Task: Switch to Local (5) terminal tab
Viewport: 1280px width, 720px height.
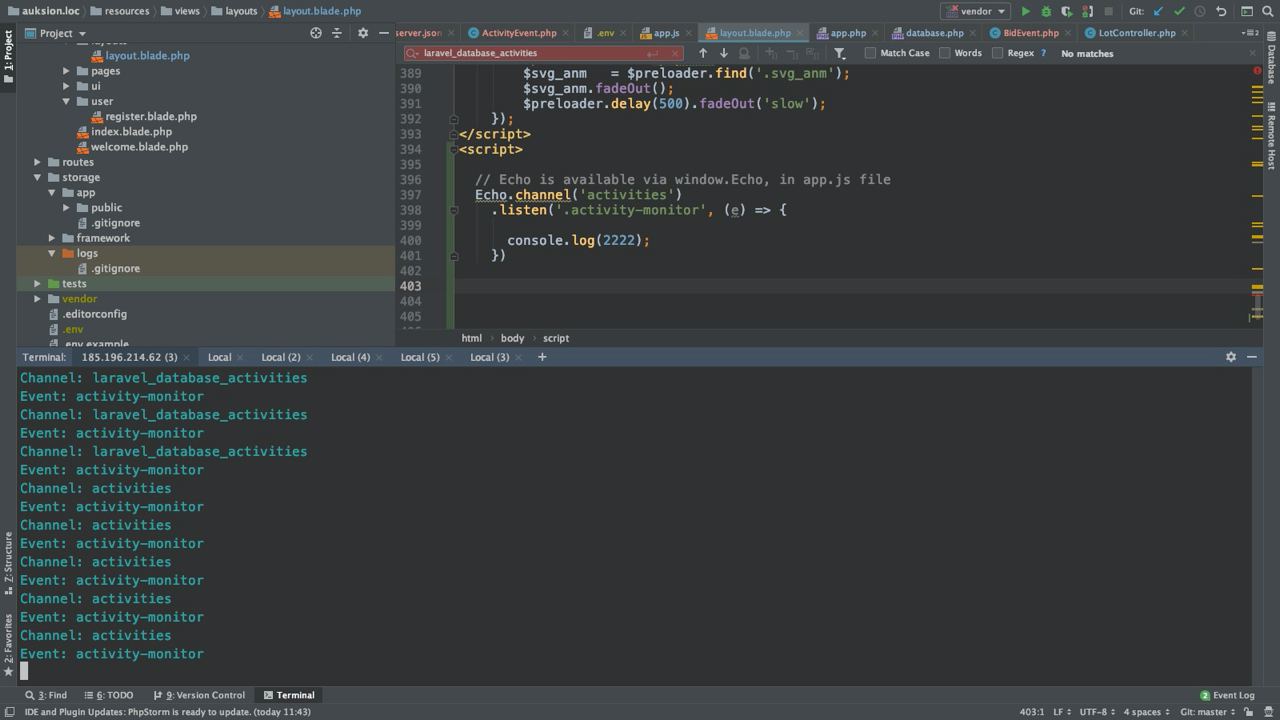Action: (x=420, y=357)
